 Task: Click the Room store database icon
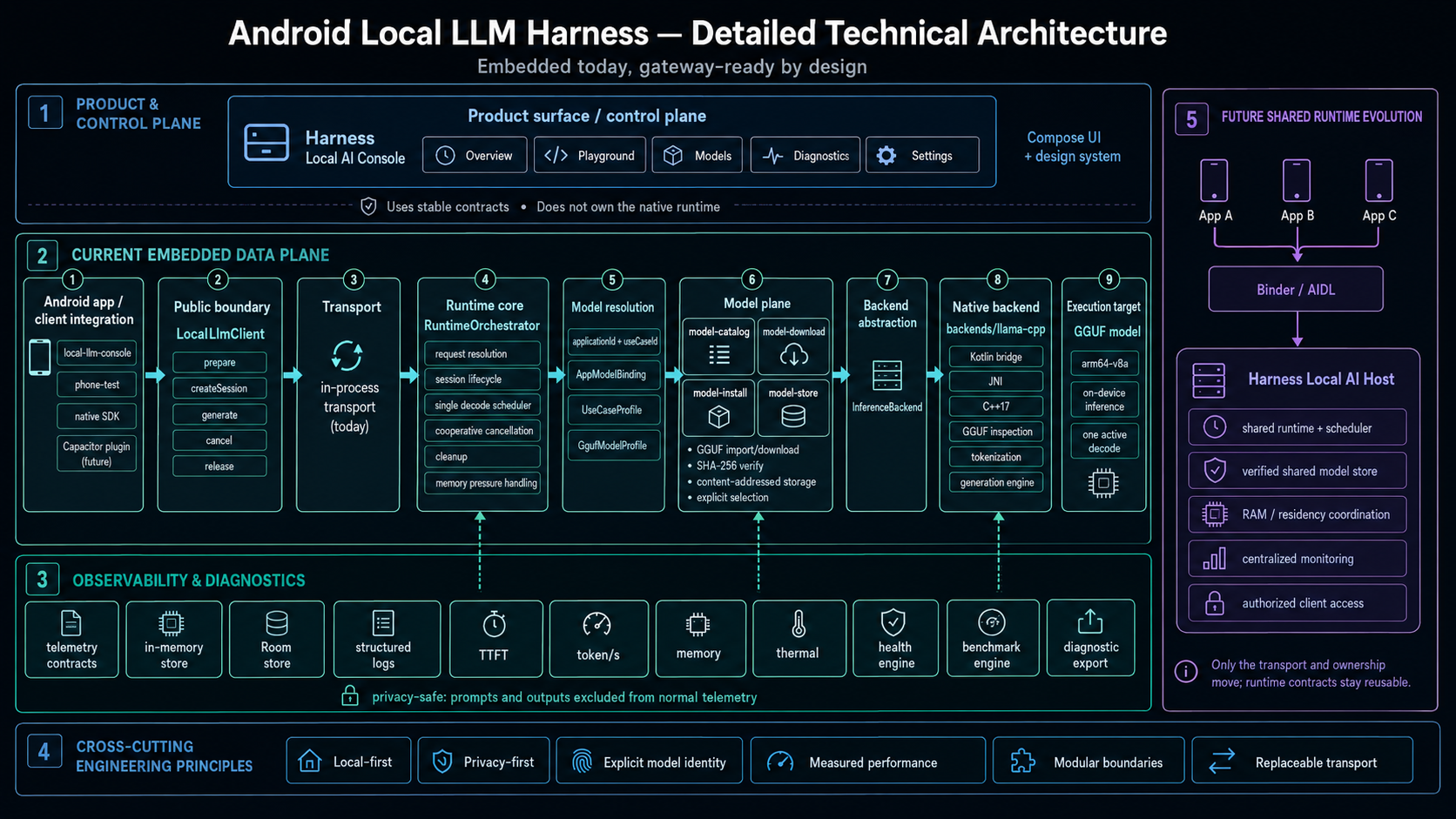tap(277, 623)
